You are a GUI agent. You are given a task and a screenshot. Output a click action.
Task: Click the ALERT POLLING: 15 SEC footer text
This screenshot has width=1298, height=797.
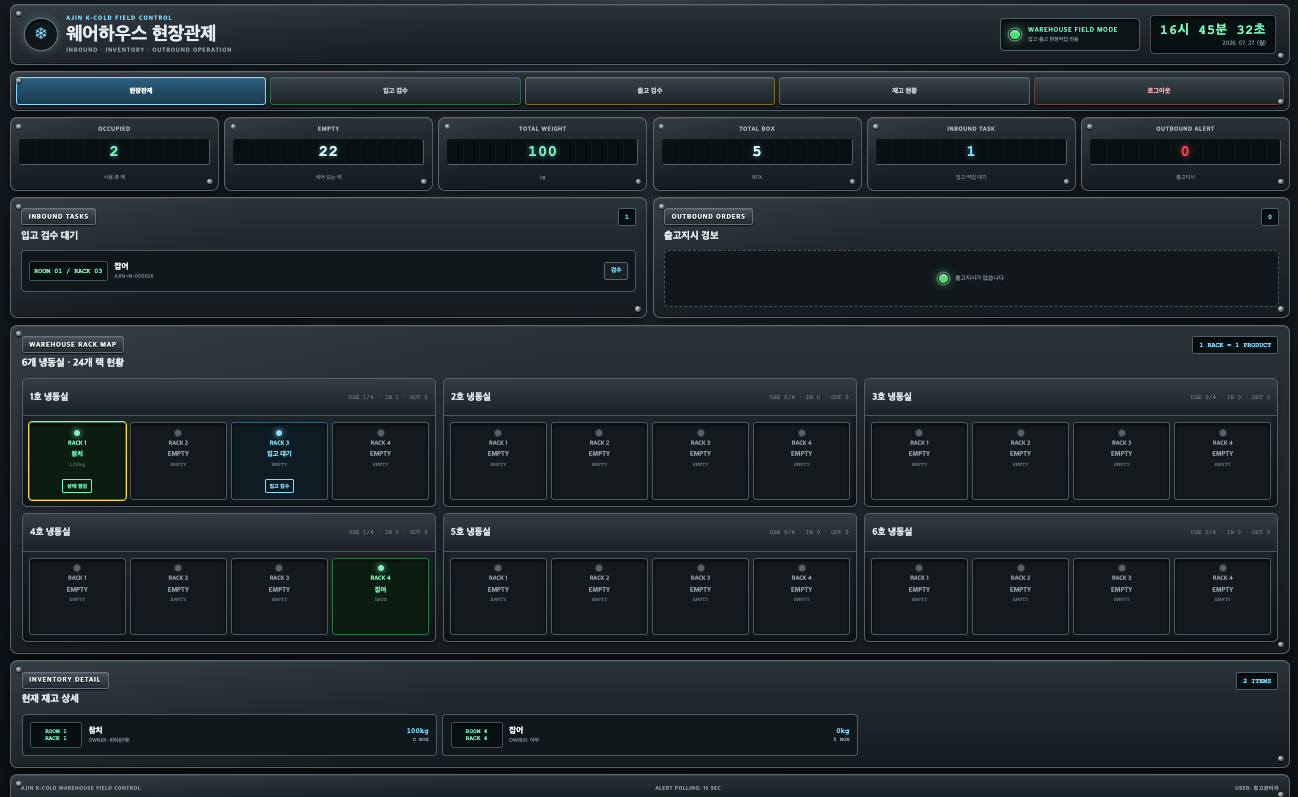(688, 788)
